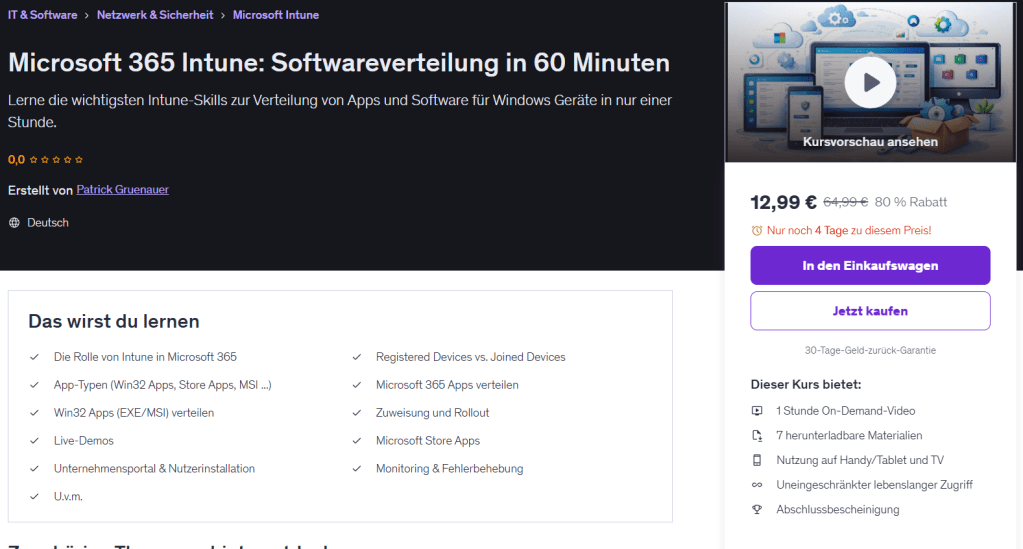Click the trophy certificate icon
The height and width of the screenshot is (549, 1023).
pos(757,510)
